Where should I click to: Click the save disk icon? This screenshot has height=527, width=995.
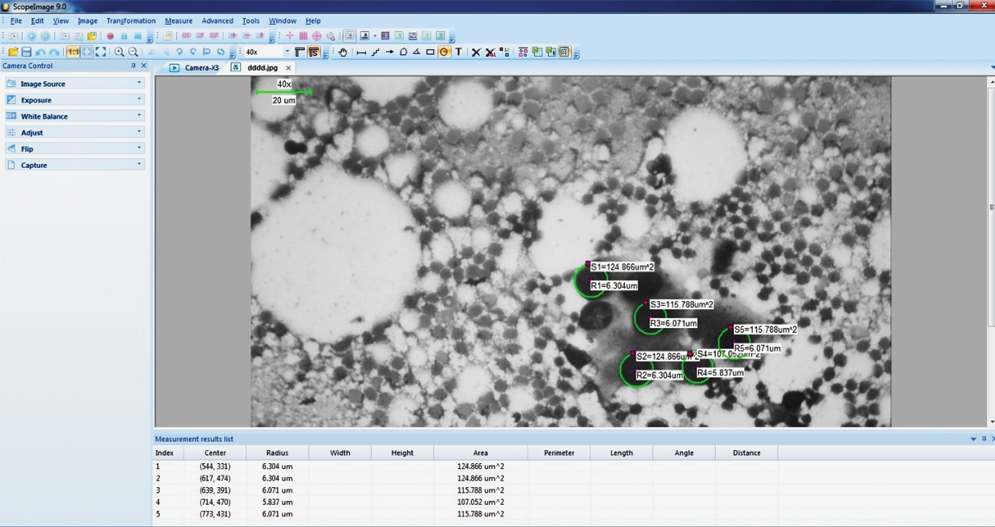(27, 52)
